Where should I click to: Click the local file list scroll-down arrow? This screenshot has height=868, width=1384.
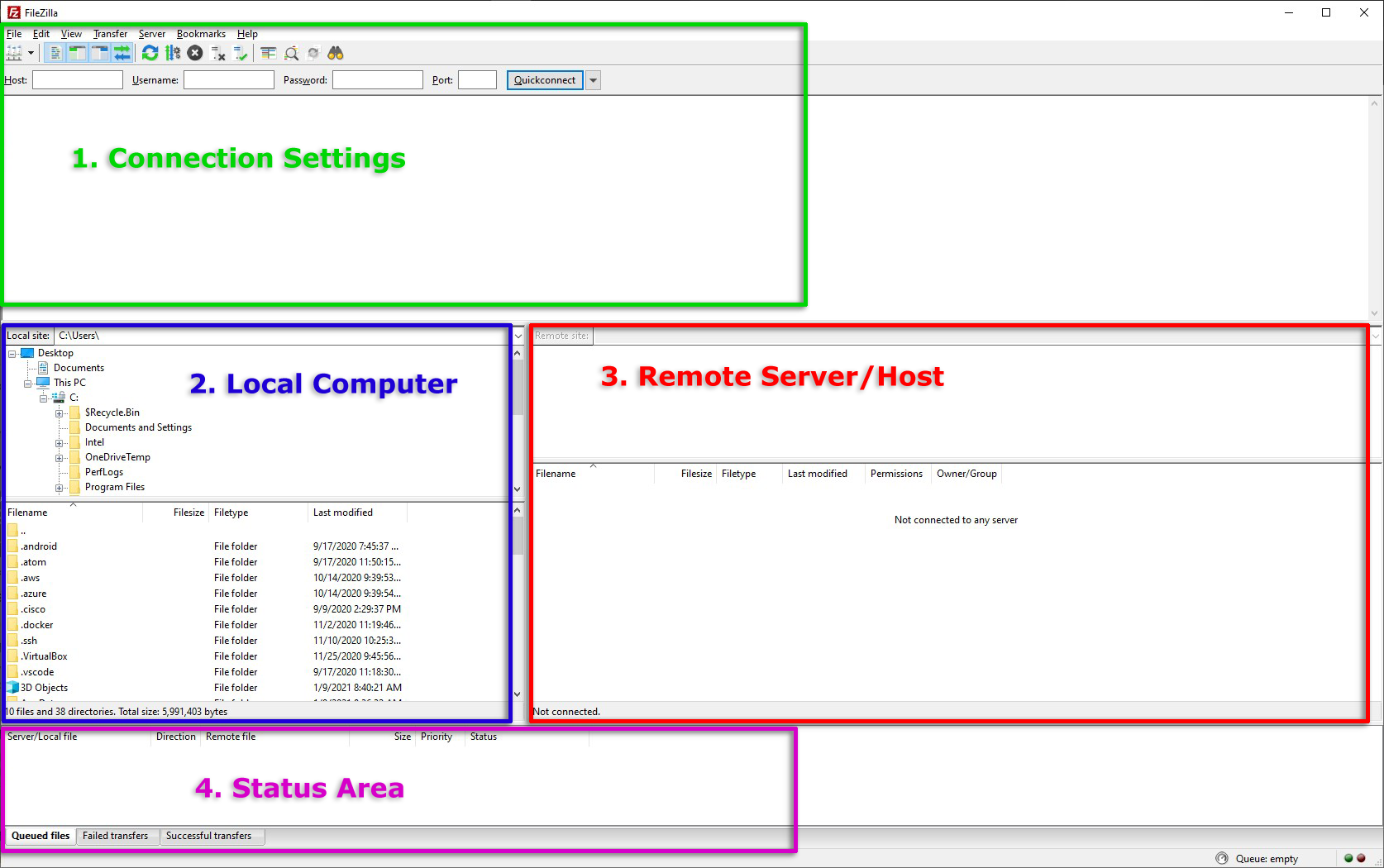[518, 694]
